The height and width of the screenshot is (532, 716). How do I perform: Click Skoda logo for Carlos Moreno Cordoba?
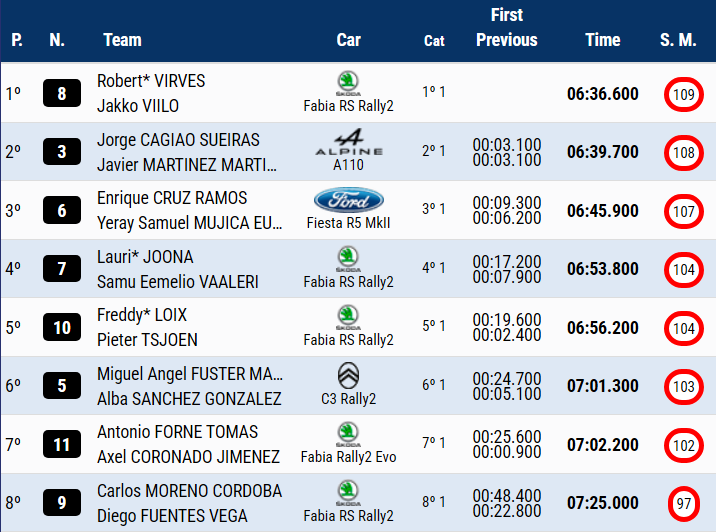pyautogui.click(x=348, y=492)
